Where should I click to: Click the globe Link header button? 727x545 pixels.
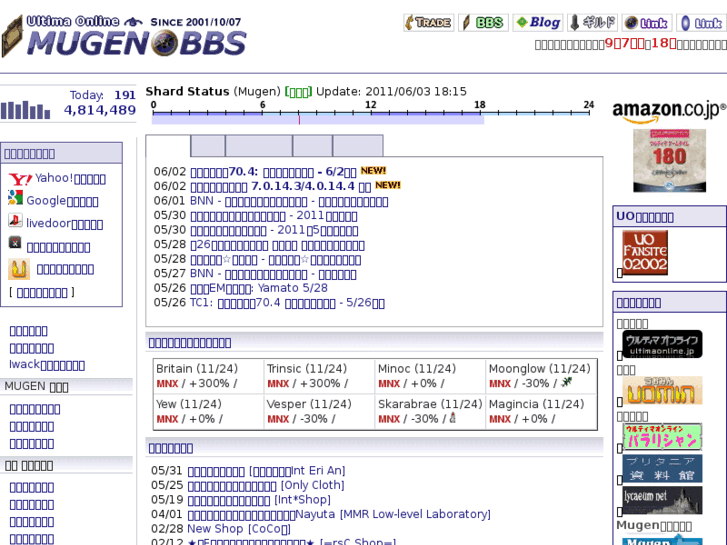[x=647, y=23]
